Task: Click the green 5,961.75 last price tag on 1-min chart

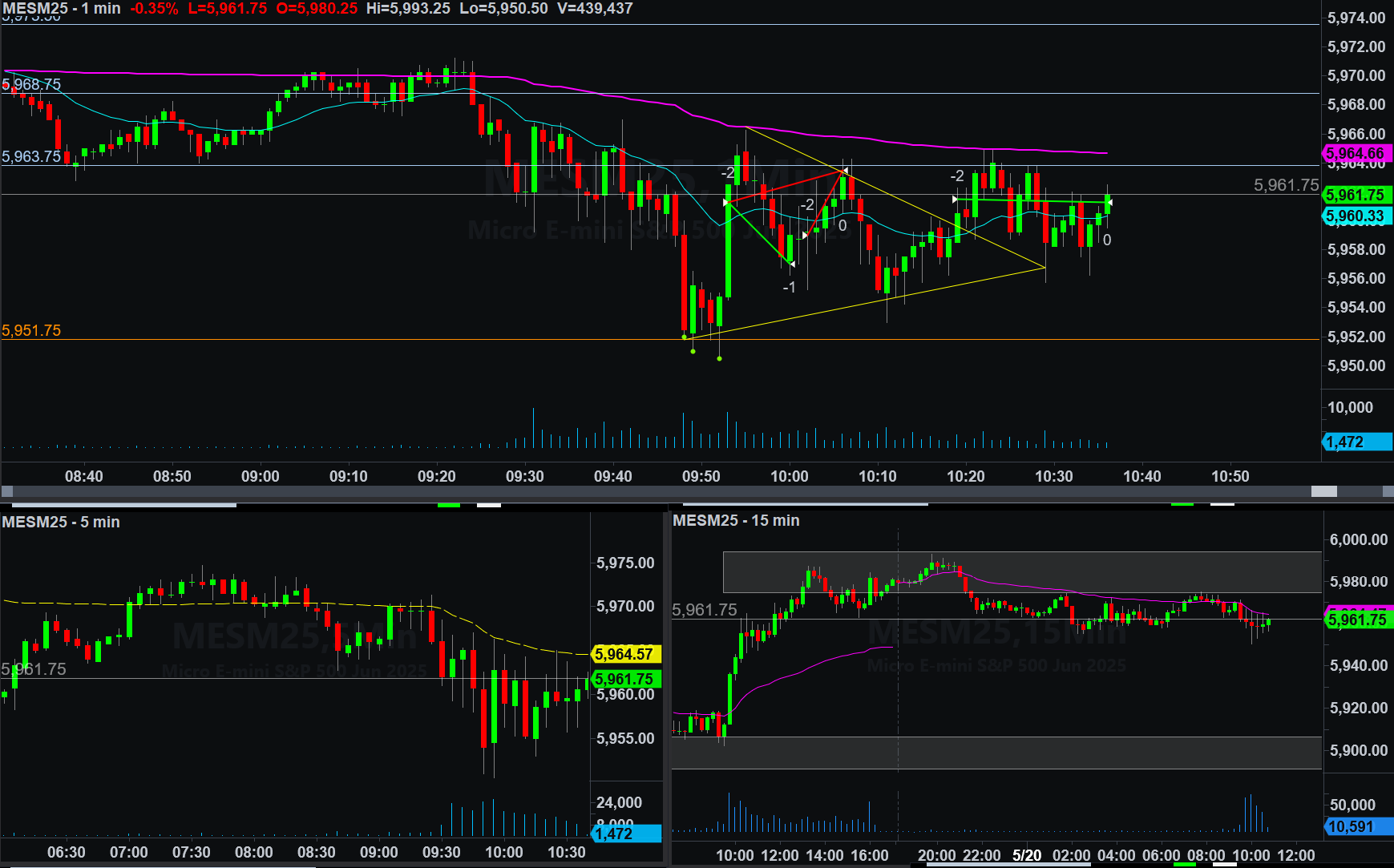Action: [x=1356, y=195]
